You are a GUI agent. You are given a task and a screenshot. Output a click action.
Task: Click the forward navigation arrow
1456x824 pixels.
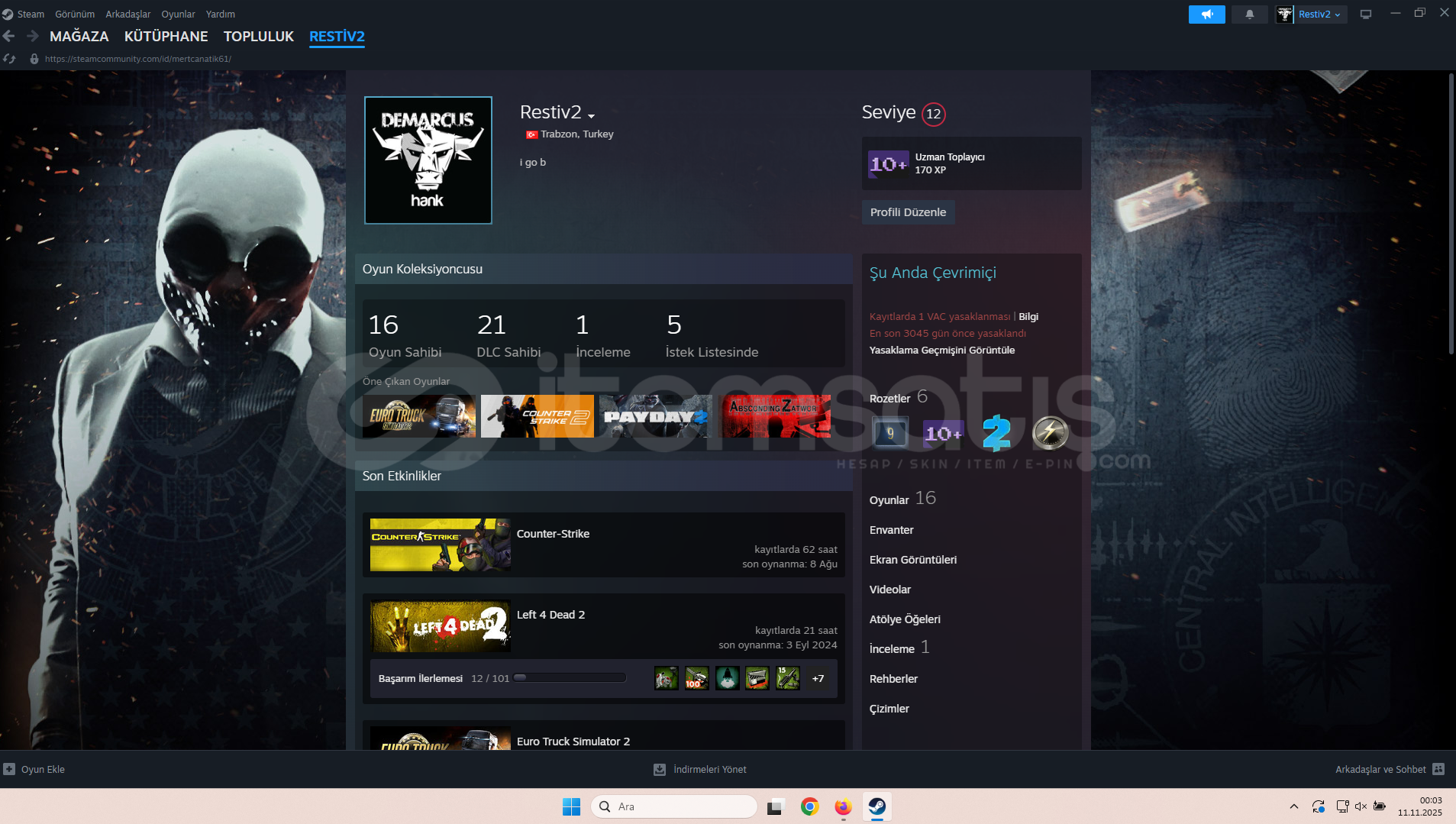tap(32, 36)
